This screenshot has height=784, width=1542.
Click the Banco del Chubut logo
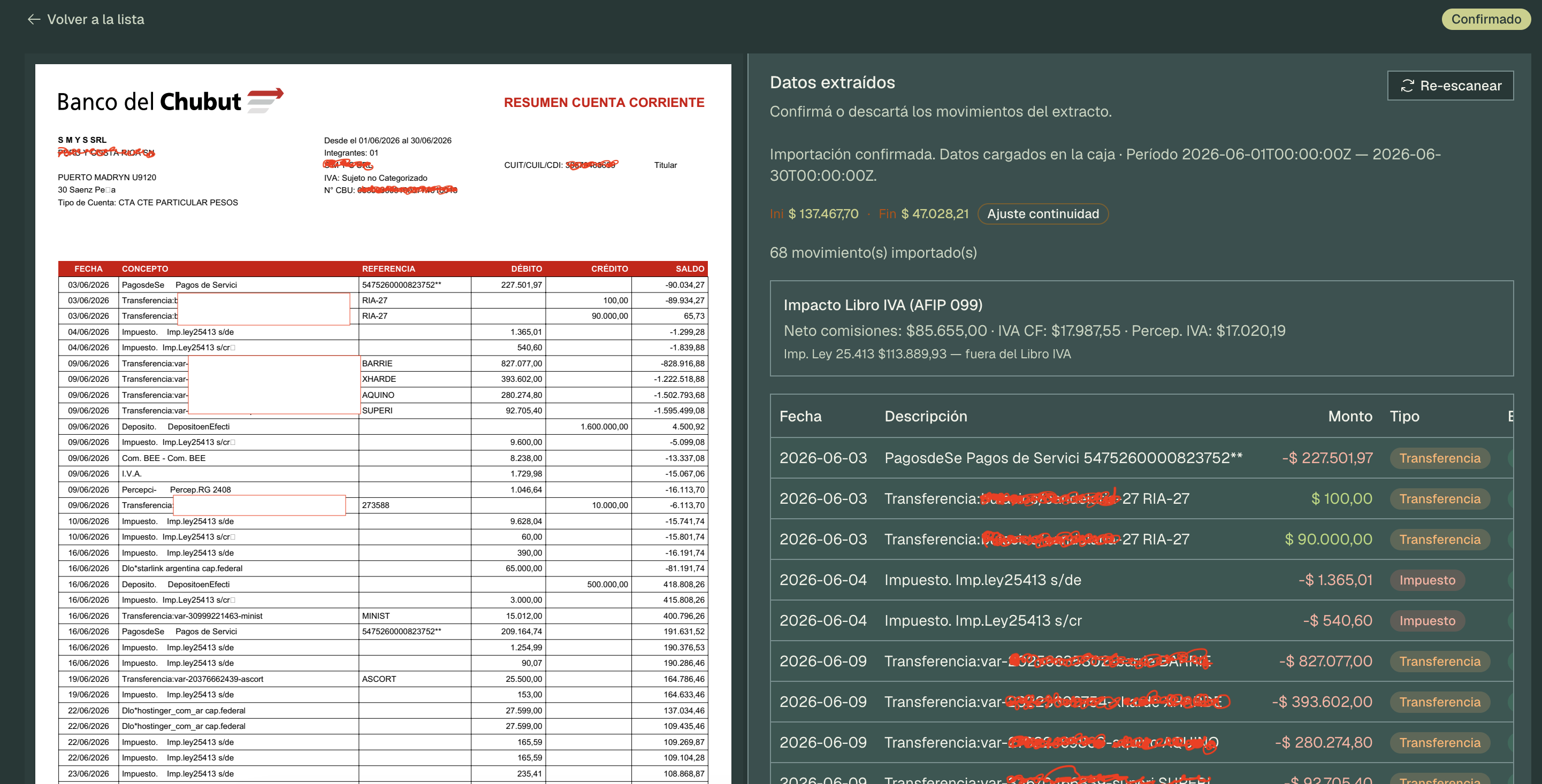(170, 101)
